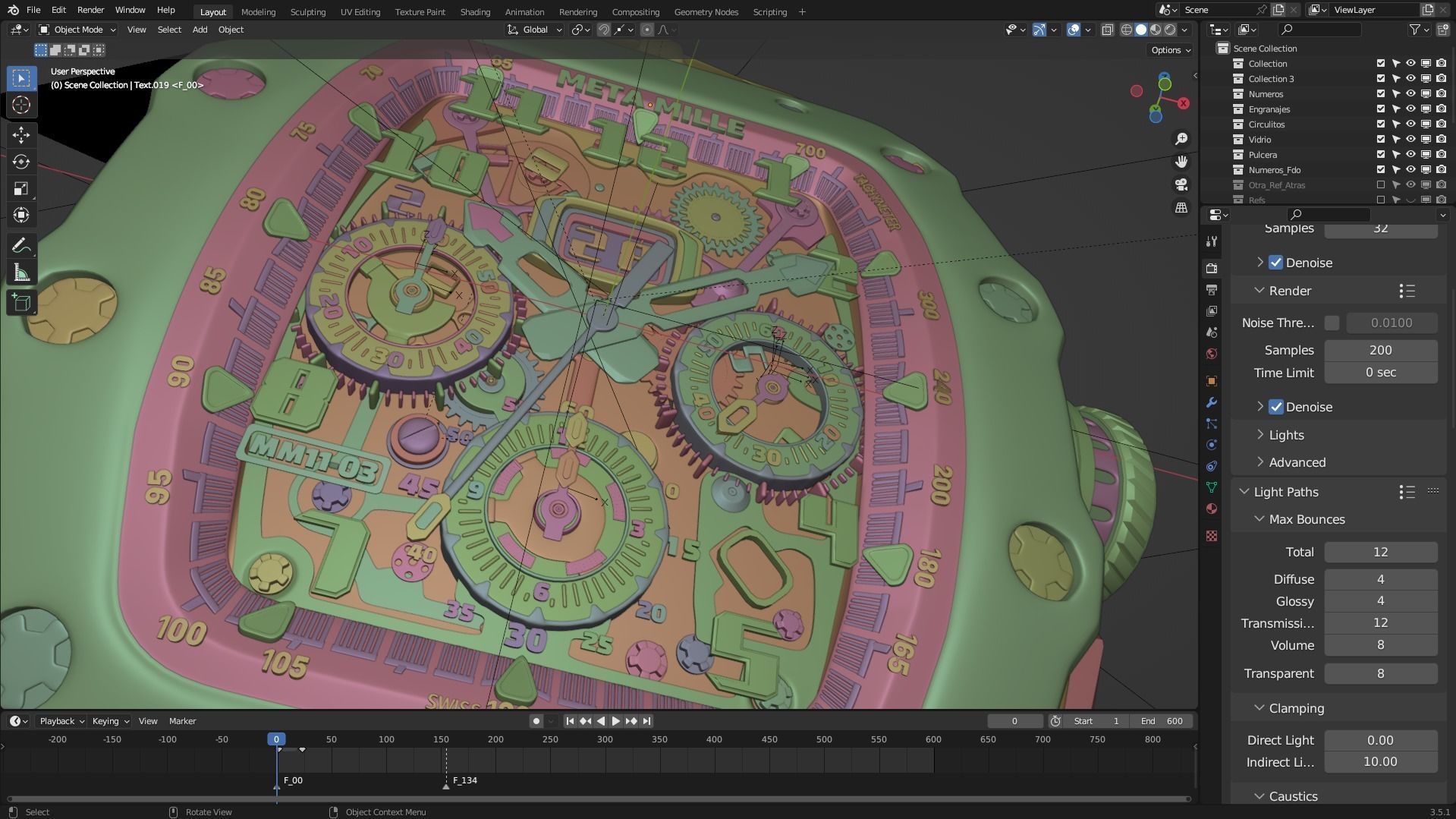Switch perspective/orthographic grid icon
This screenshot has width=1456, height=819.
1181,207
